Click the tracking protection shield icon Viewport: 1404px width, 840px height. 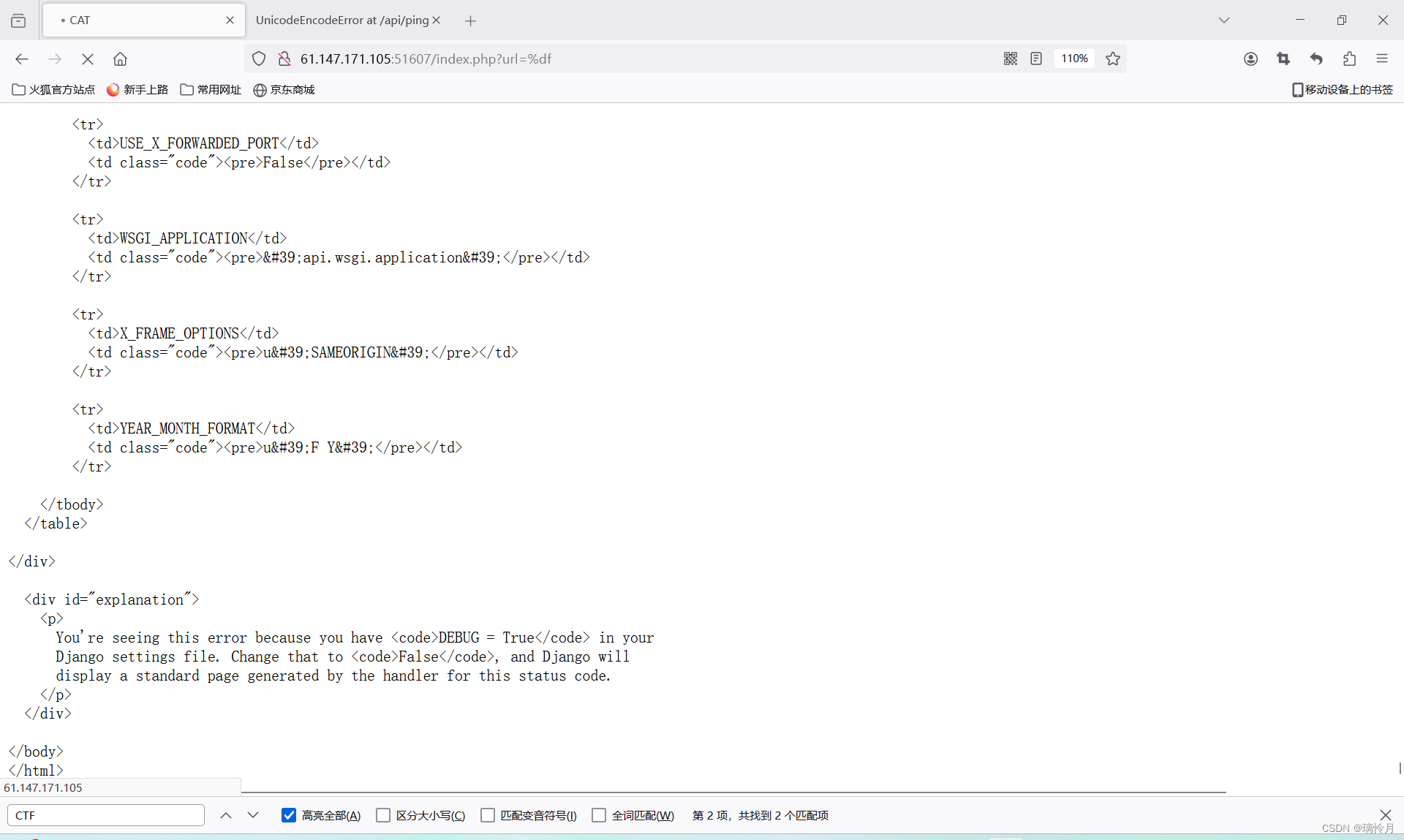259,58
